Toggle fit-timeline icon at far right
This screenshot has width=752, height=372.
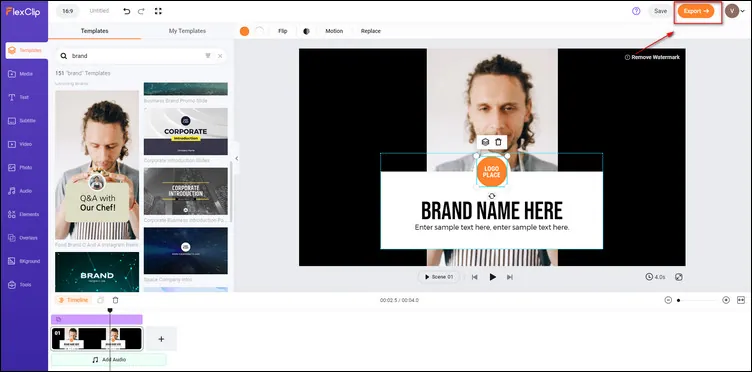coord(741,300)
